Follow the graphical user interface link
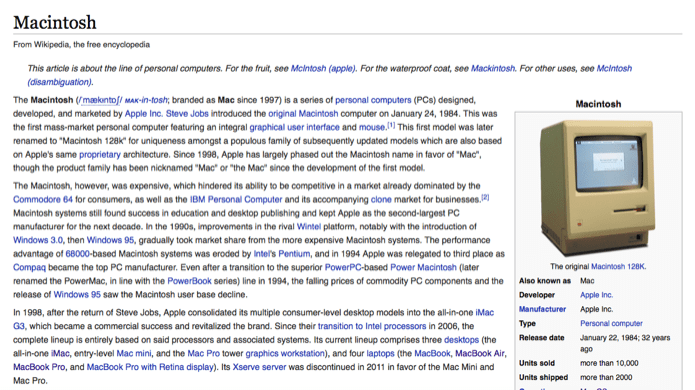 [x=294, y=128]
